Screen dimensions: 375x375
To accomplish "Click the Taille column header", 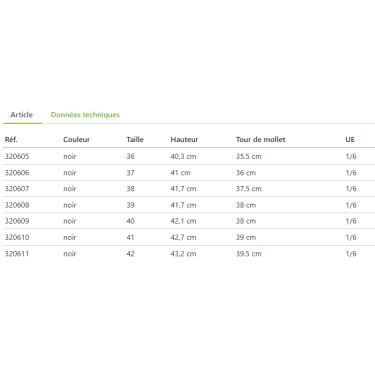I will [x=135, y=139].
